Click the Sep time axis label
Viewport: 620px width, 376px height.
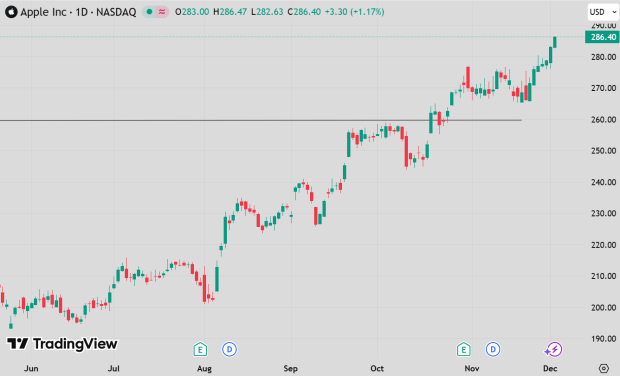[x=291, y=368]
